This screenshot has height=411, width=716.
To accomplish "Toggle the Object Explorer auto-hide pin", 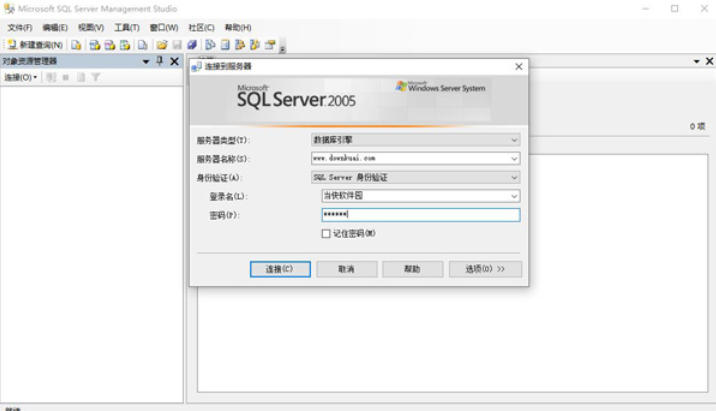I will click(159, 61).
